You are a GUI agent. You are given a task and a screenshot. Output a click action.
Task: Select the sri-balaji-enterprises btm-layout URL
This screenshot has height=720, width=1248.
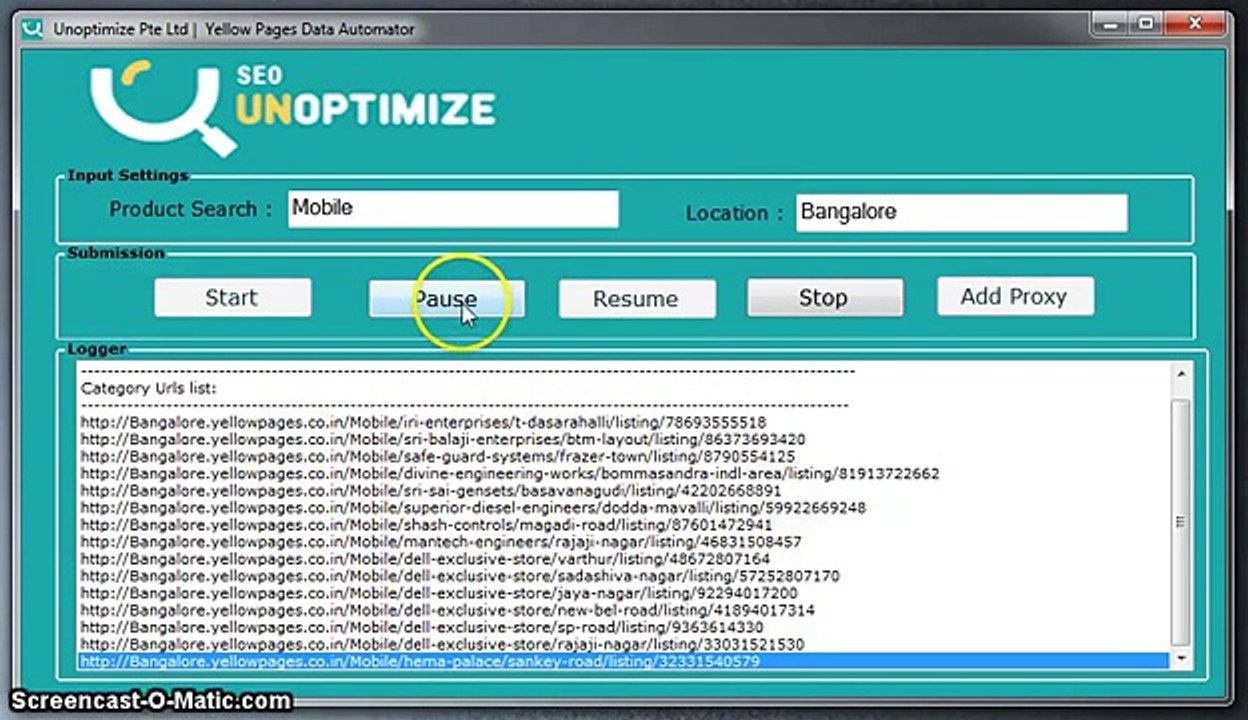click(x=443, y=439)
